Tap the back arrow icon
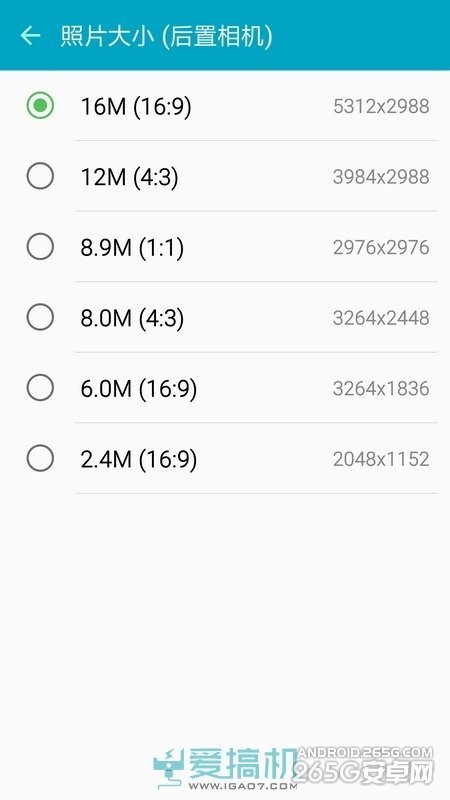The width and height of the screenshot is (450, 800). coord(30,35)
